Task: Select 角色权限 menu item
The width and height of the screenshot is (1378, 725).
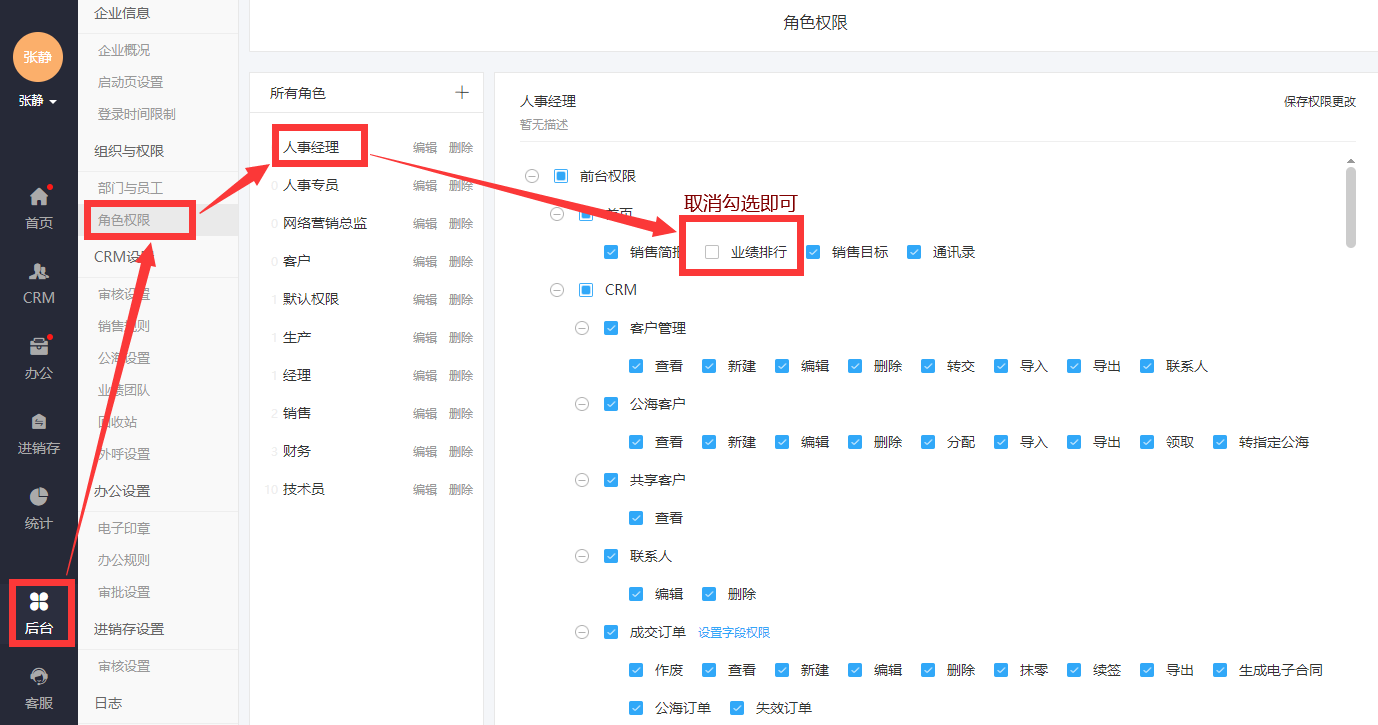Action: pos(124,220)
